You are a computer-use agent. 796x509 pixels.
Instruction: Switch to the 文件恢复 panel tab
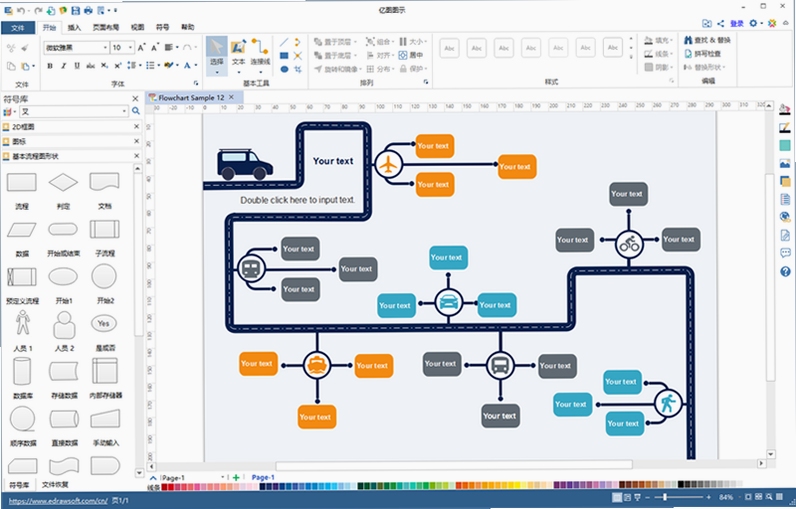(55, 485)
